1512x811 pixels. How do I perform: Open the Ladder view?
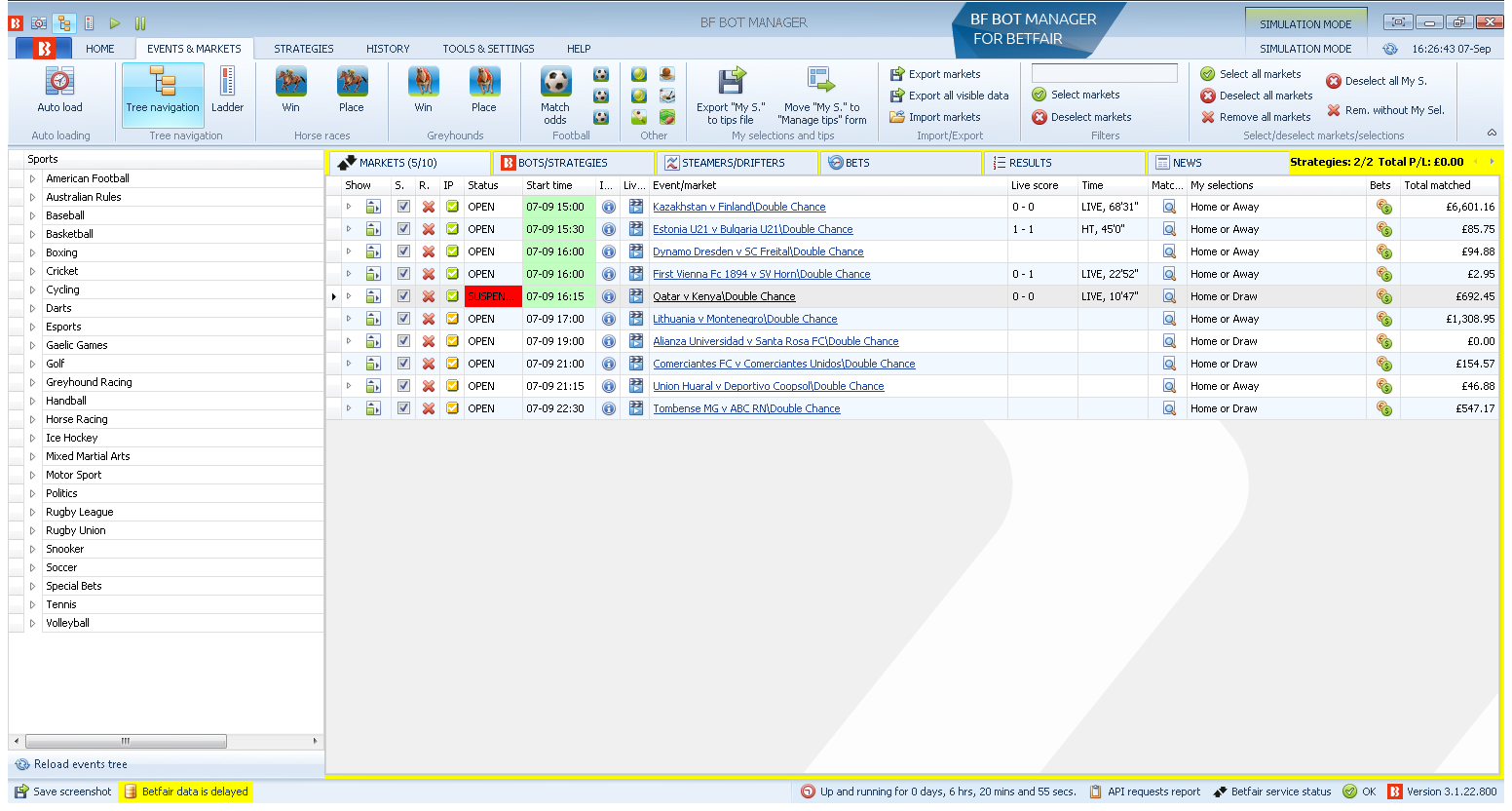(227, 90)
